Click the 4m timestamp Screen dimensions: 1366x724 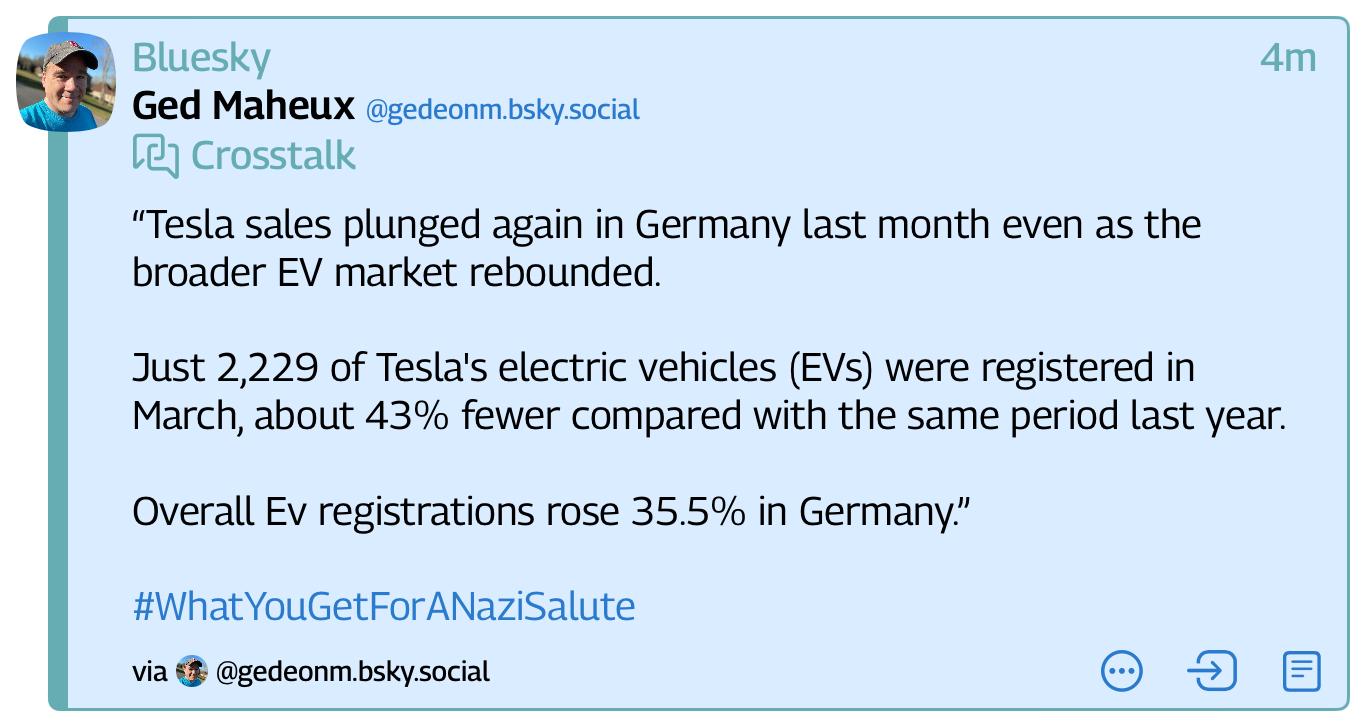pyautogui.click(x=1288, y=58)
